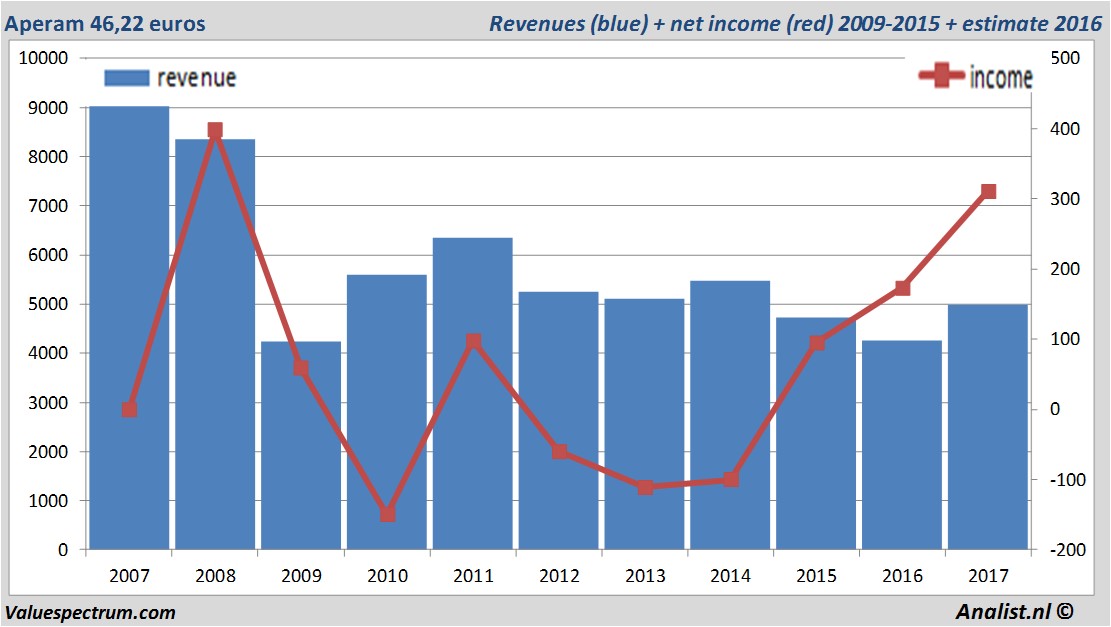Click the 2009 x-axis label
1111x627 pixels.
(301, 575)
